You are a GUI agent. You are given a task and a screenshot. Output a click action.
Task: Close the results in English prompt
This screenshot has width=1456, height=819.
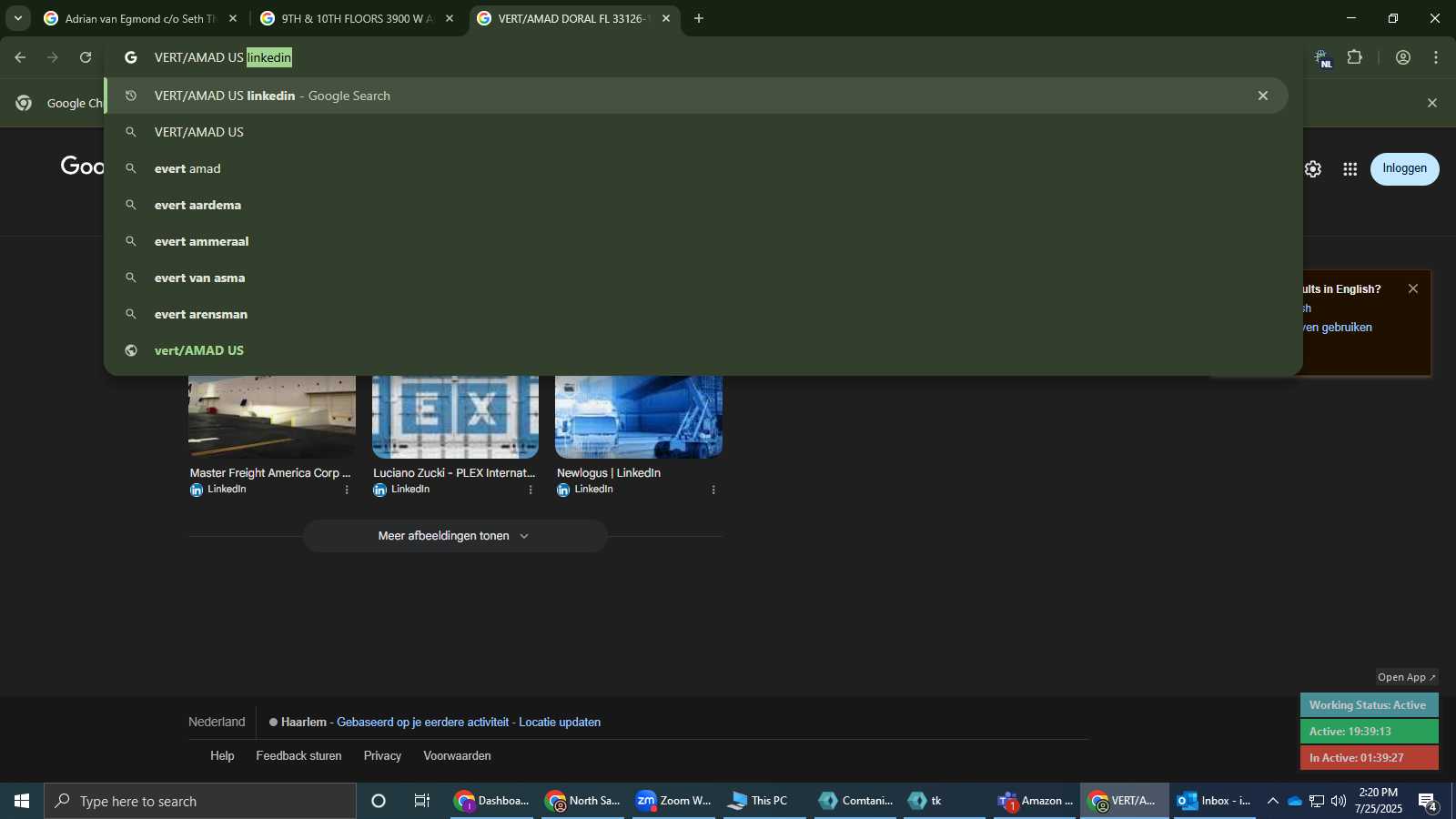[1413, 288]
